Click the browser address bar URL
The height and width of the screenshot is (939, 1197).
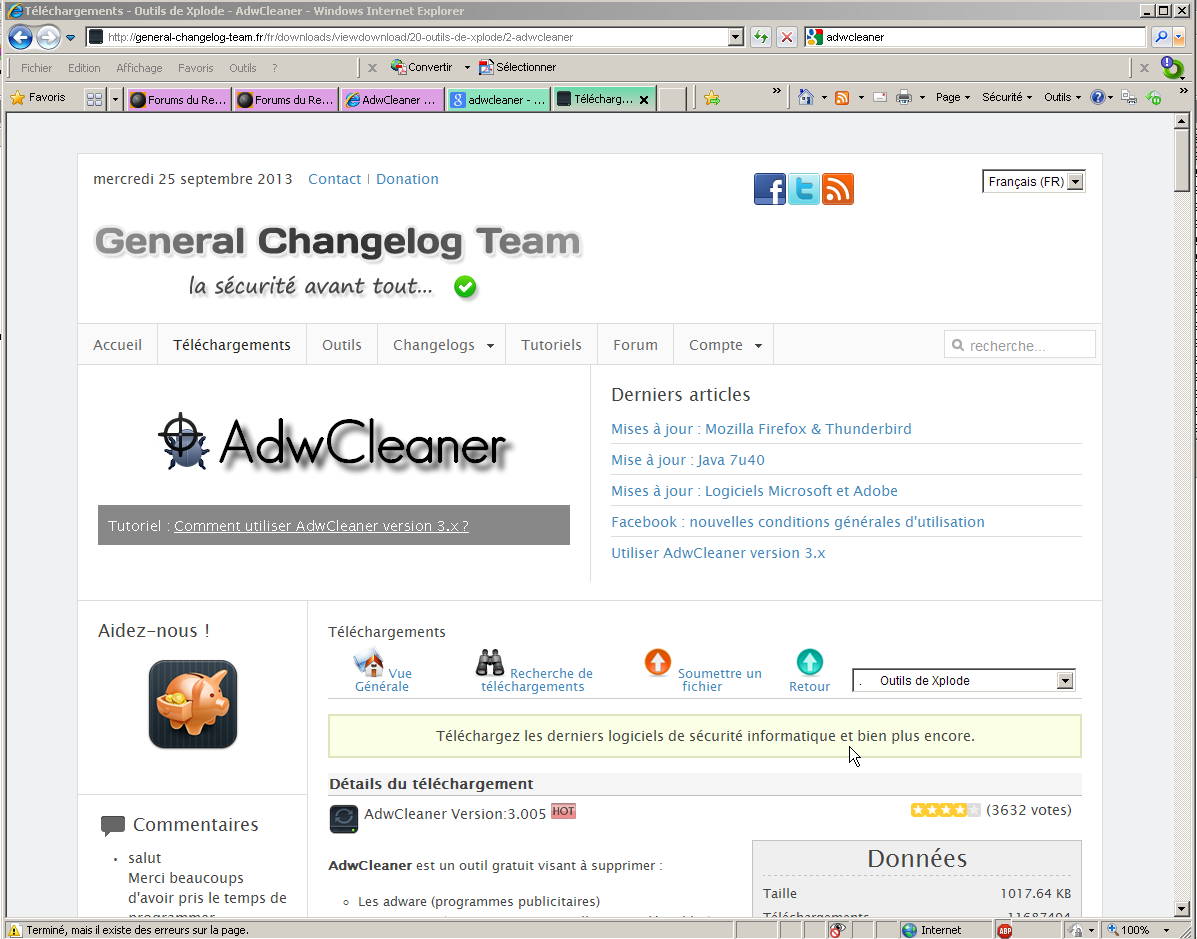pyautogui.click(x=408, y=37)
